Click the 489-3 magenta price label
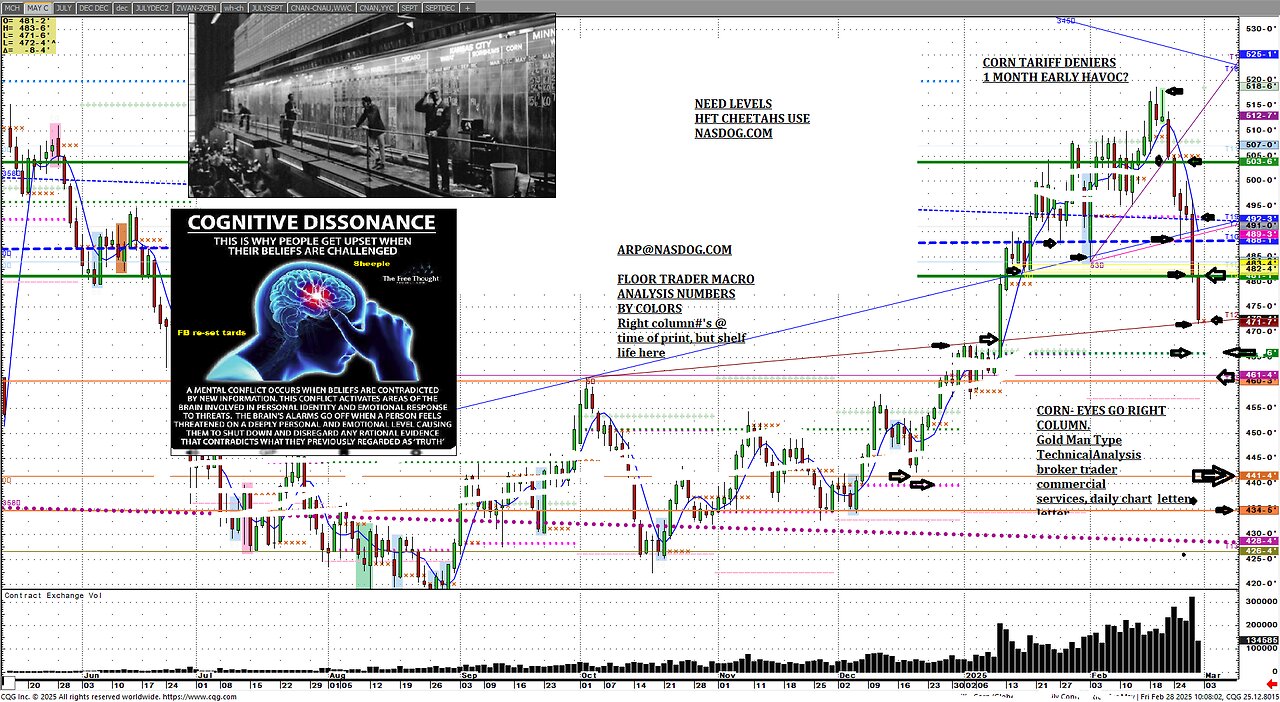 (1259, 233)
